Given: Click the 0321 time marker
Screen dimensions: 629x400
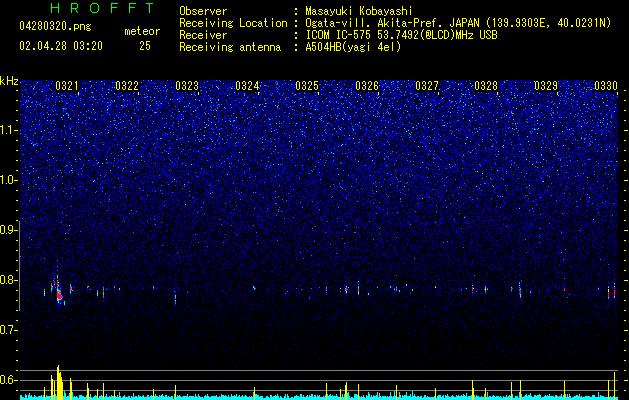Looking at the screenshot, I should [67, 86].
